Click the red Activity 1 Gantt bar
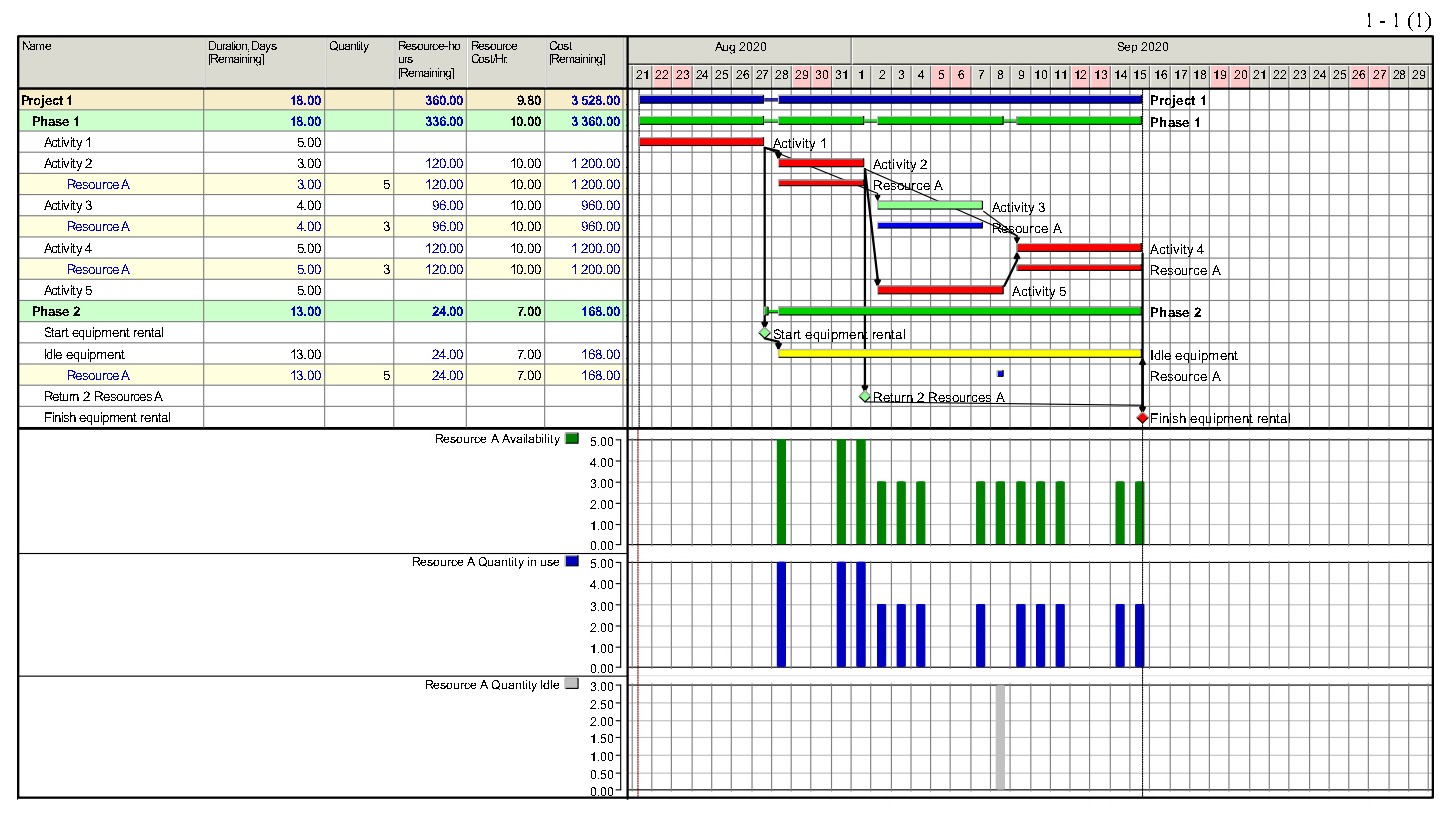The image size is (1455, 813). click(x=701, y=141)
